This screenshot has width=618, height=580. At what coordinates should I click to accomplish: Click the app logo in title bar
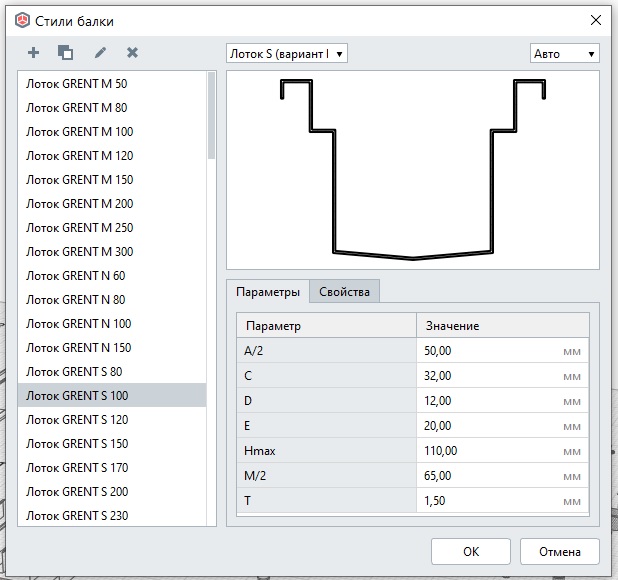(22, 20)
